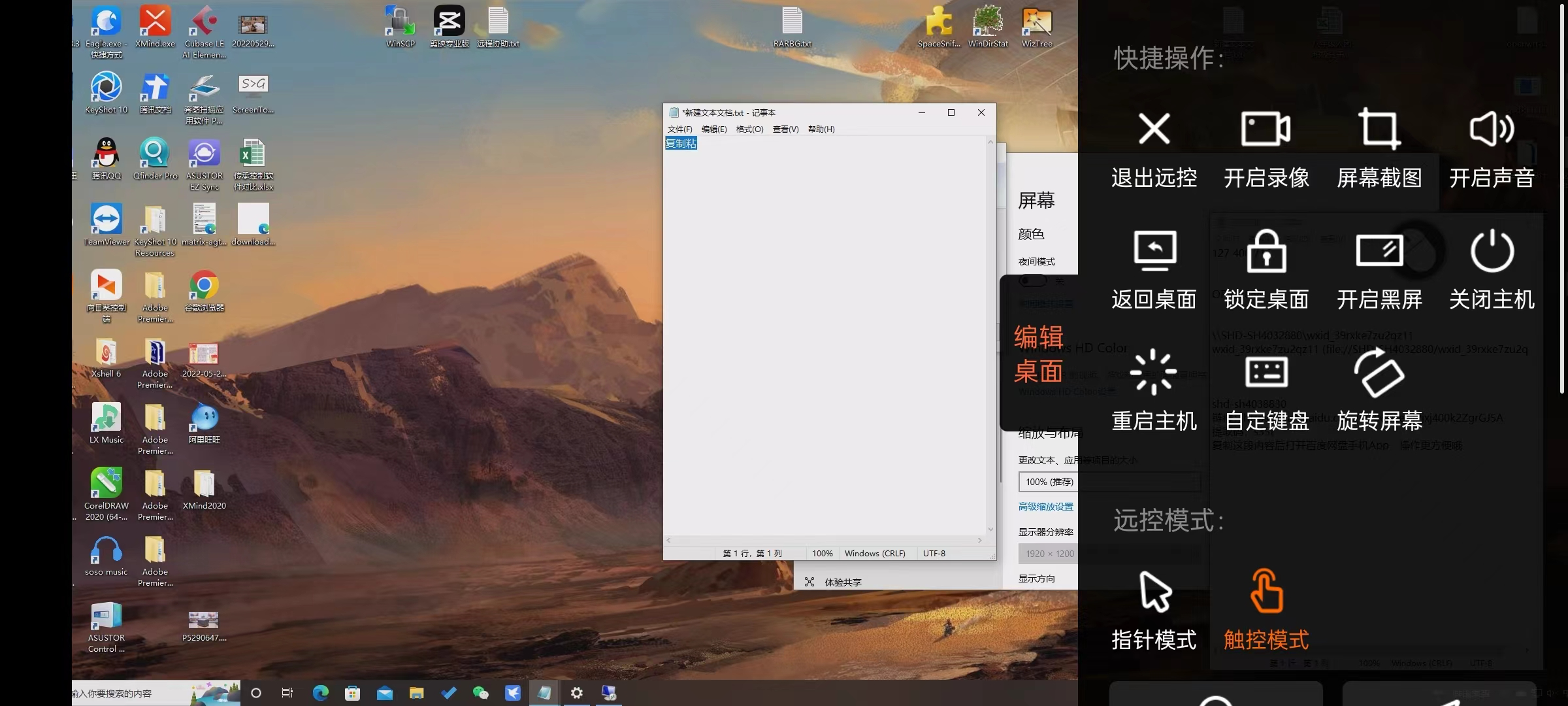Turn on black screen 开启黑屏
The width and height of the screenshot is (1568, 706).
tap(1379, 271)
